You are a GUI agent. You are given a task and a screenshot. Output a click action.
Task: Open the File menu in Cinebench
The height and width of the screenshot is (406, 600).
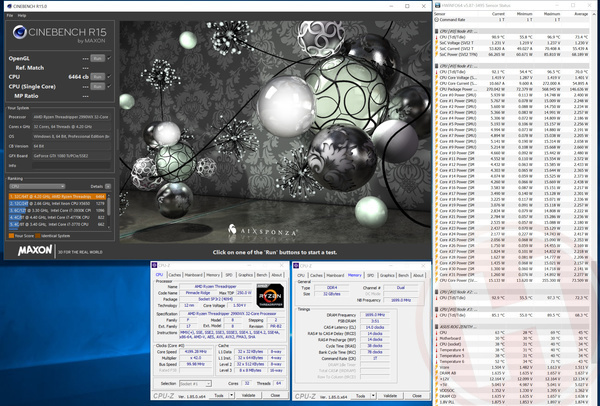point(10,15)
